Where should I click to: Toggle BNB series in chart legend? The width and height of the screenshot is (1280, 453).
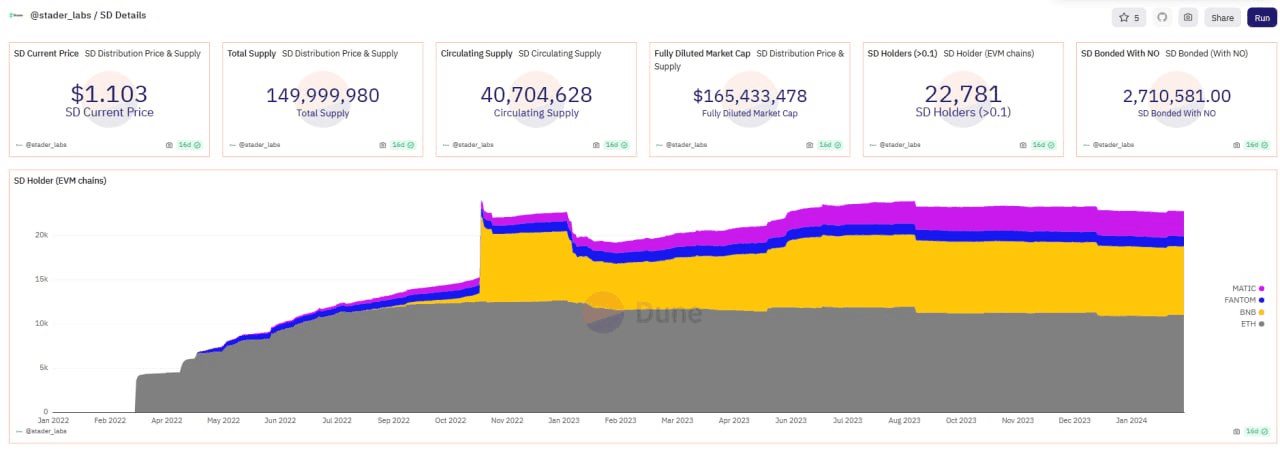(x=1251, y=312)
